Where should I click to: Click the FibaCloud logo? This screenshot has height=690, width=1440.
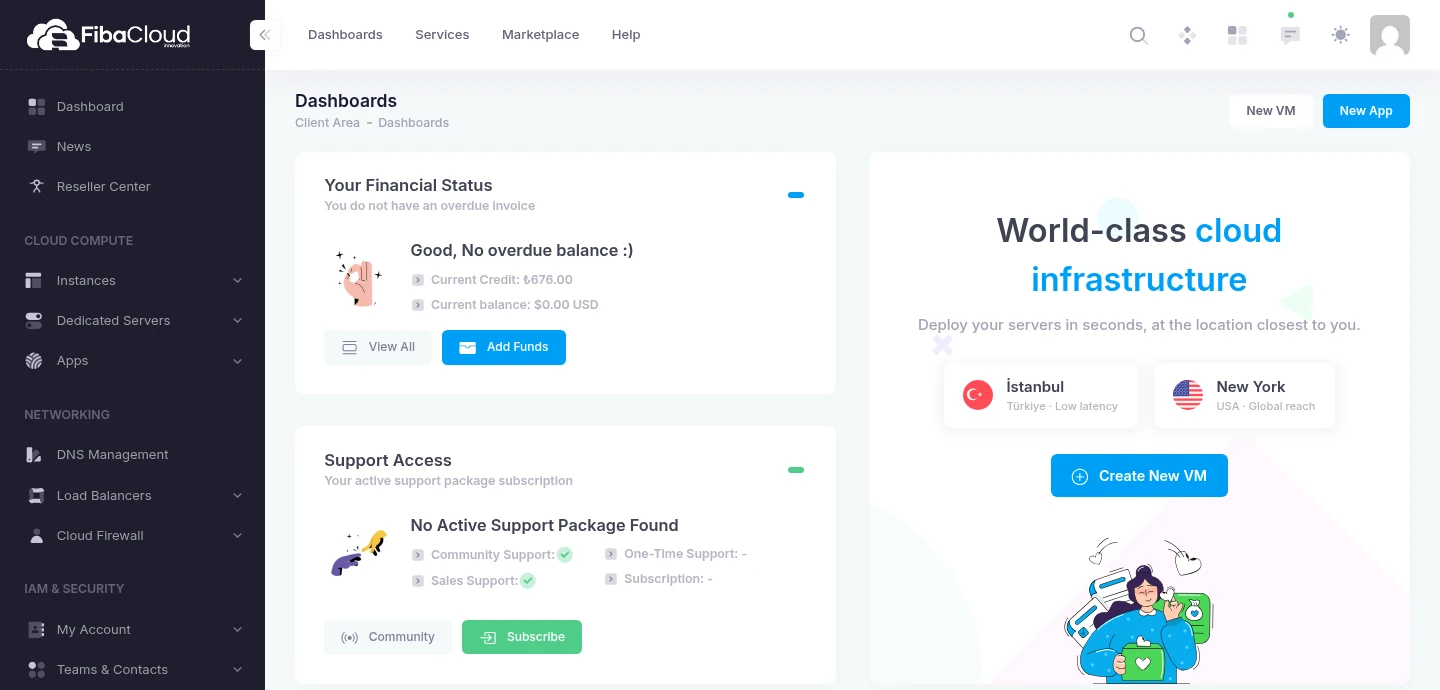(x=108, y=37)
